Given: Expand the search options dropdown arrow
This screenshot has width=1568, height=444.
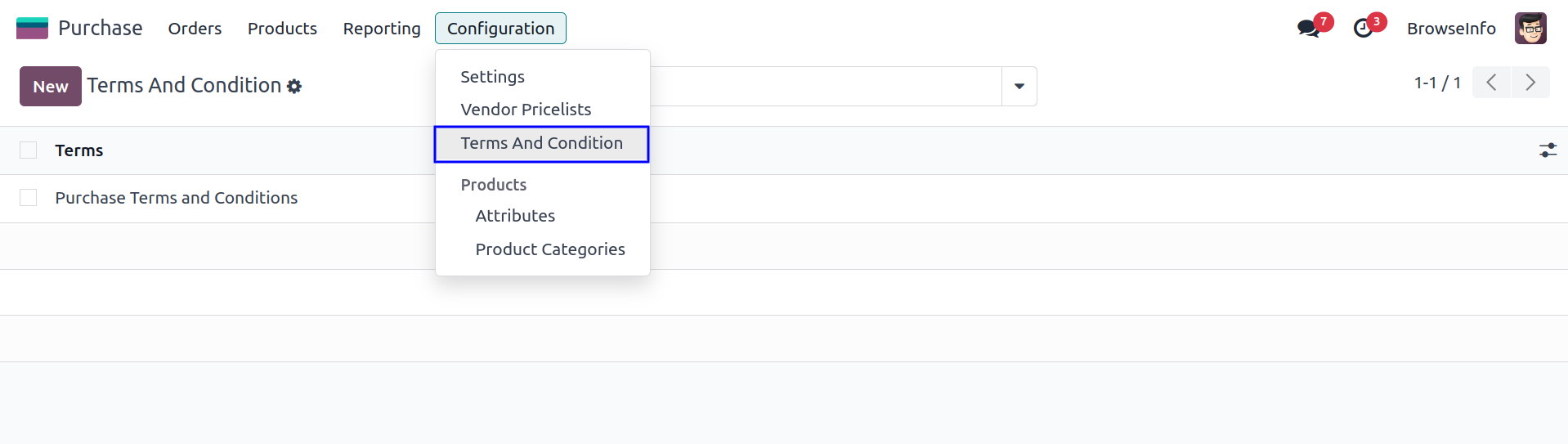Looking at the screenshot, I should coord(1019,87).
